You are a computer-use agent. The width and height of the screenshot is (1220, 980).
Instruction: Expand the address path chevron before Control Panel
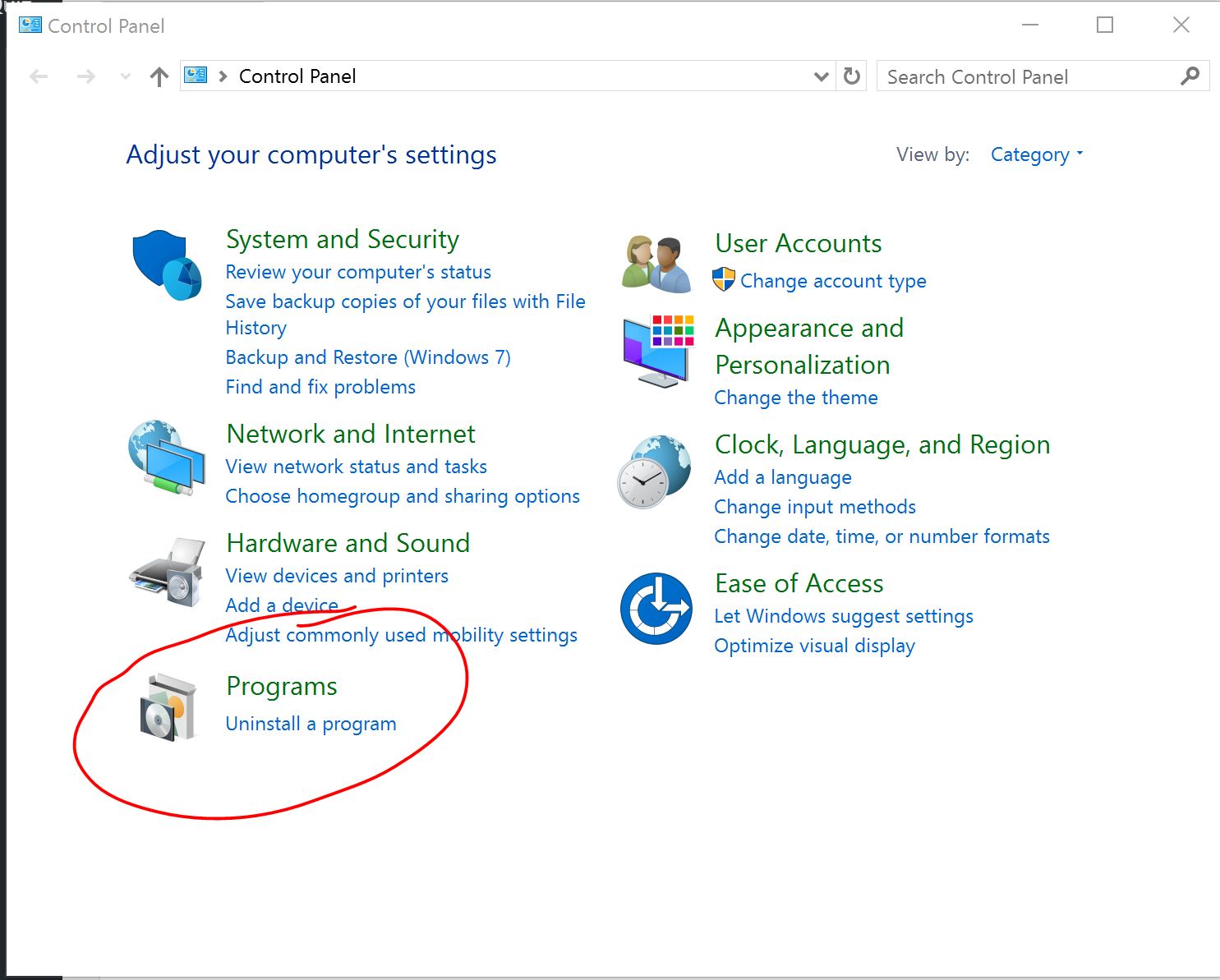point(223,76)
